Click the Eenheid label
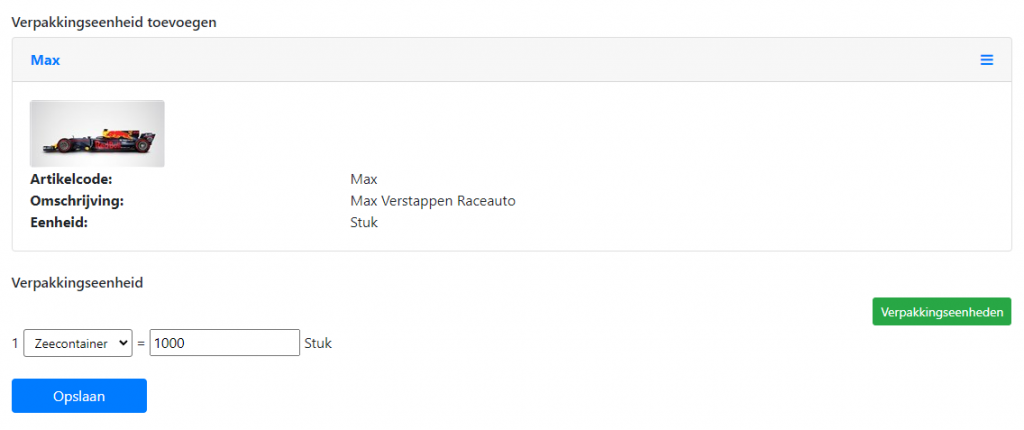The width and height of the screenshot is (1024, 430). [60, 223]
